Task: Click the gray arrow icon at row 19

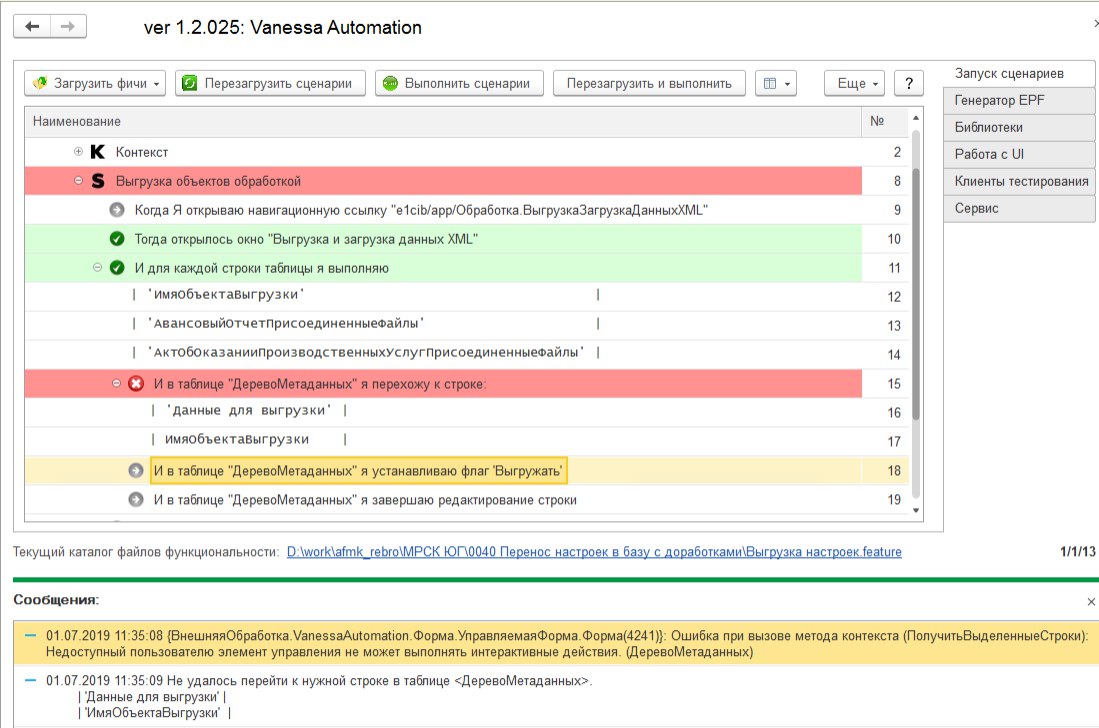Action: coord(136,500)
